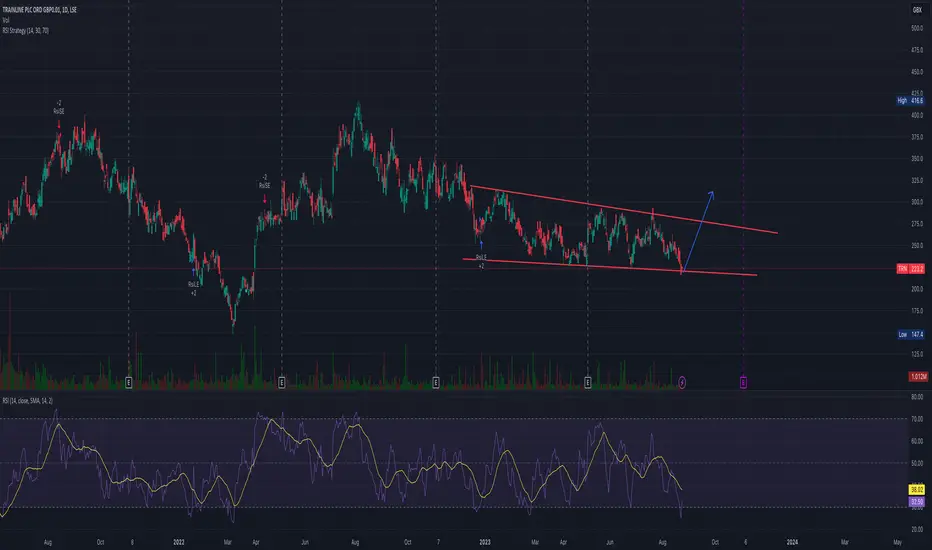
Task: Click the RsiSE sell signal near April 2022
Action: (265, 186)
